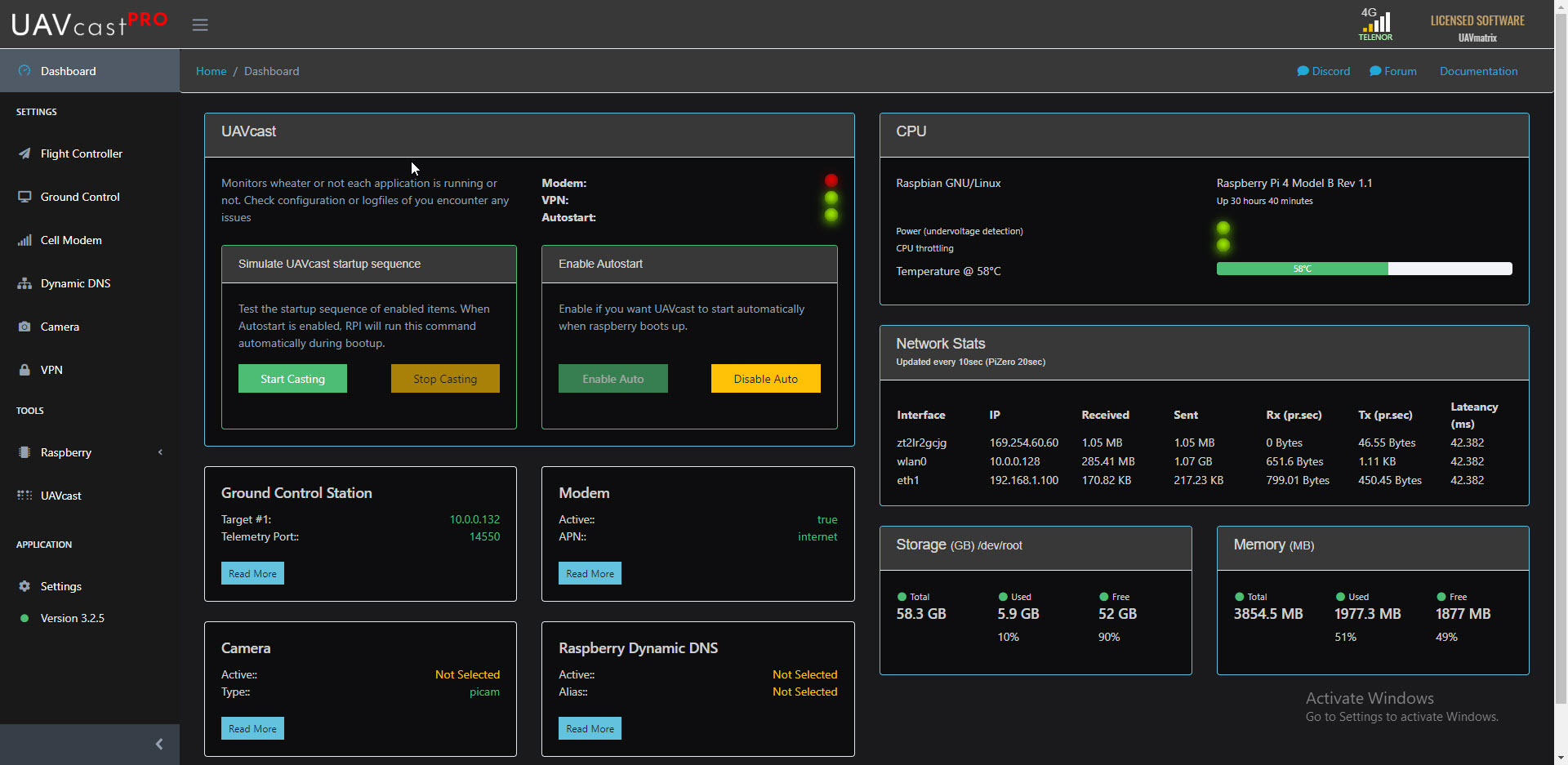
Task: Click telemetry port 14550 value
Action: tap(484, 536)
